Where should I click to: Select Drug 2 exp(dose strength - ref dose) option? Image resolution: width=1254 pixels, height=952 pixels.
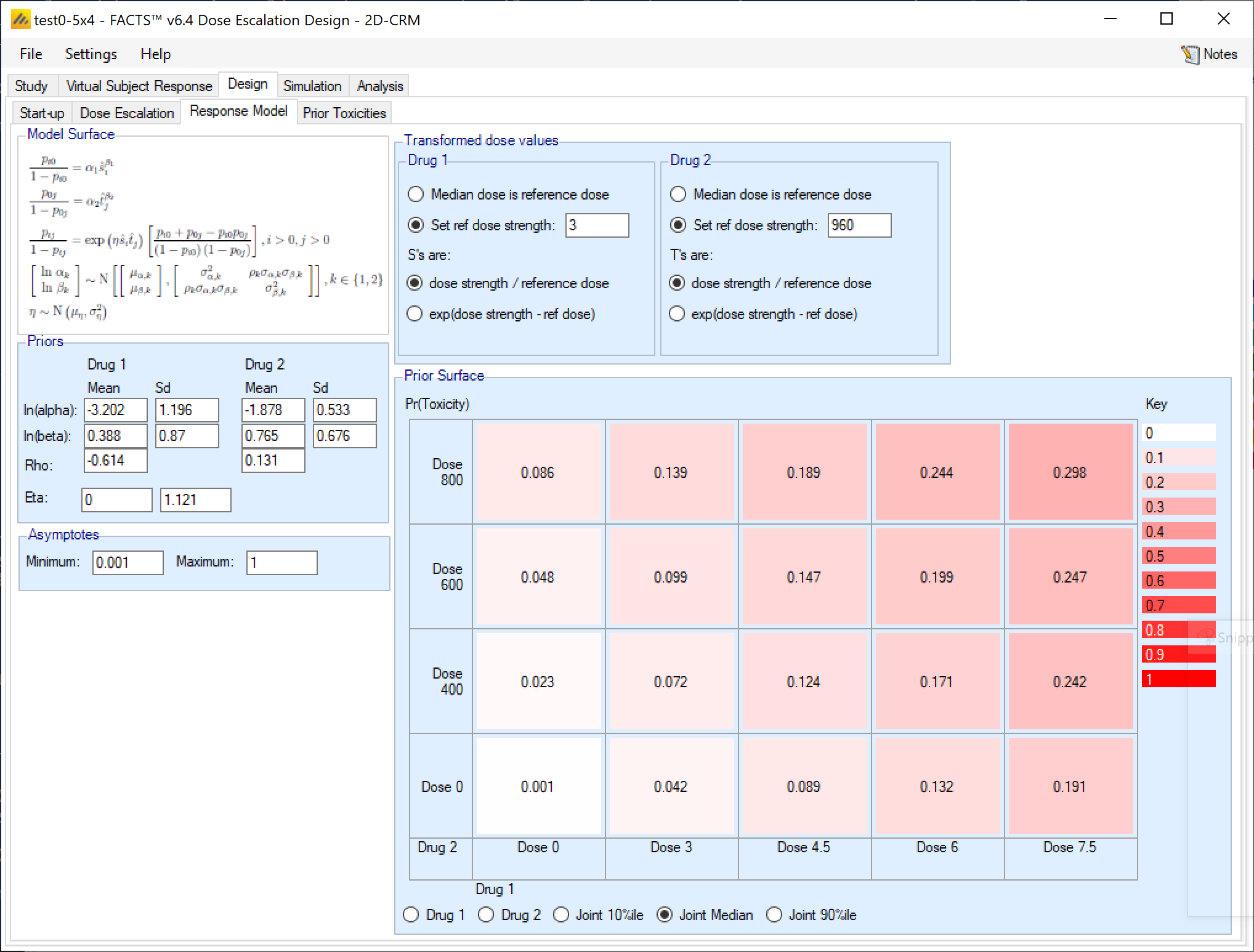click(x=678, y=314)
